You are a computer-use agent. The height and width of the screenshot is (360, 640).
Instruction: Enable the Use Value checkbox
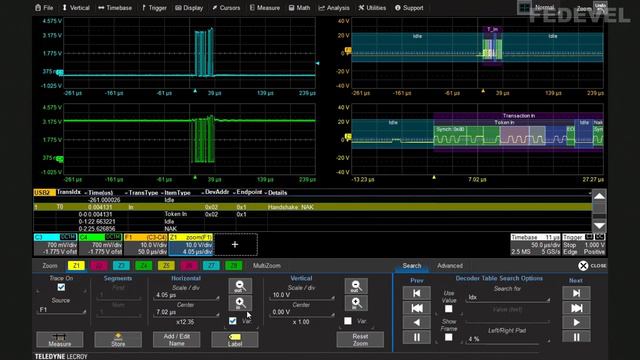point(449,309)
